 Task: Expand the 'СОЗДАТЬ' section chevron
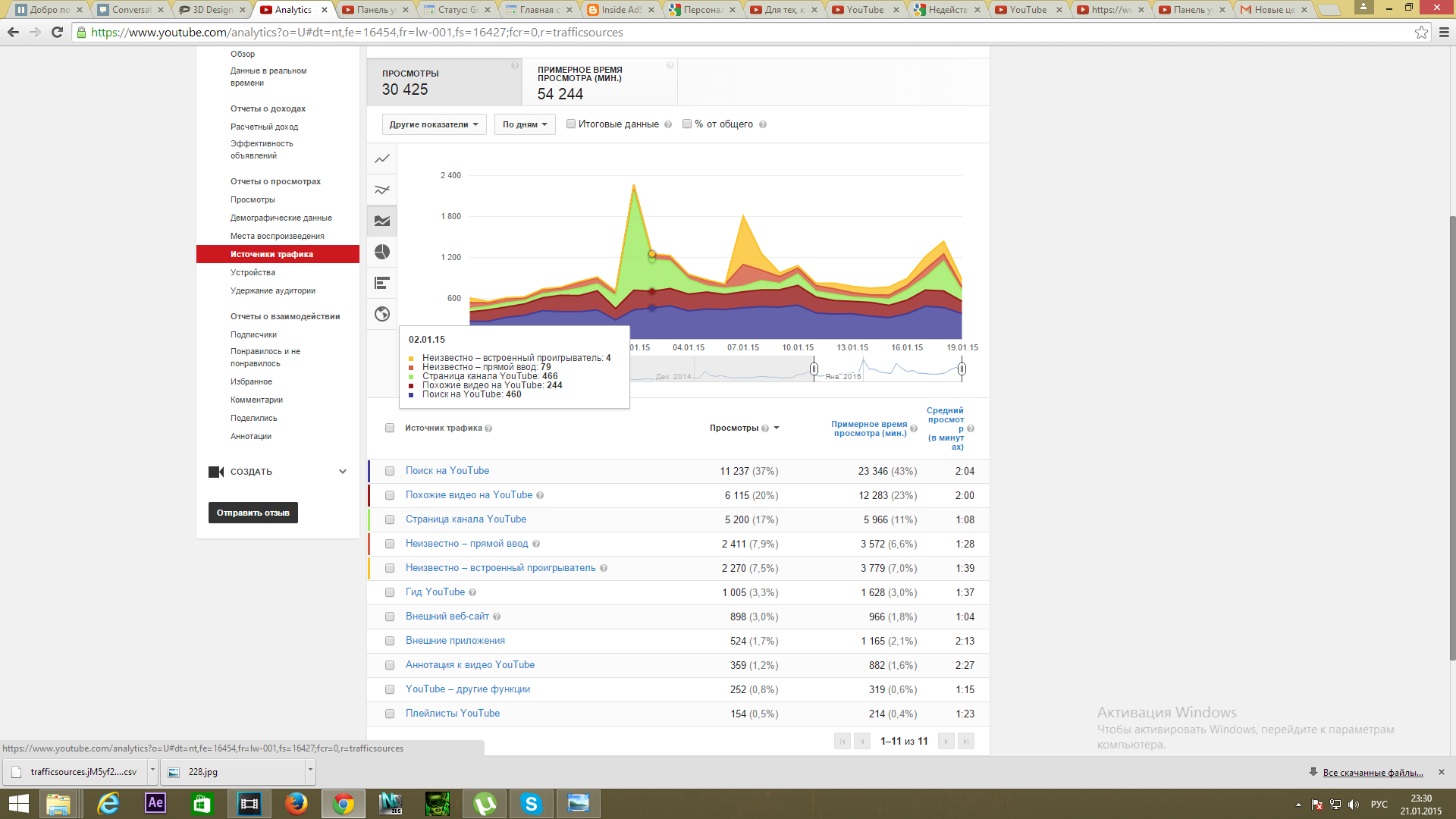click(x=343, y=472)
